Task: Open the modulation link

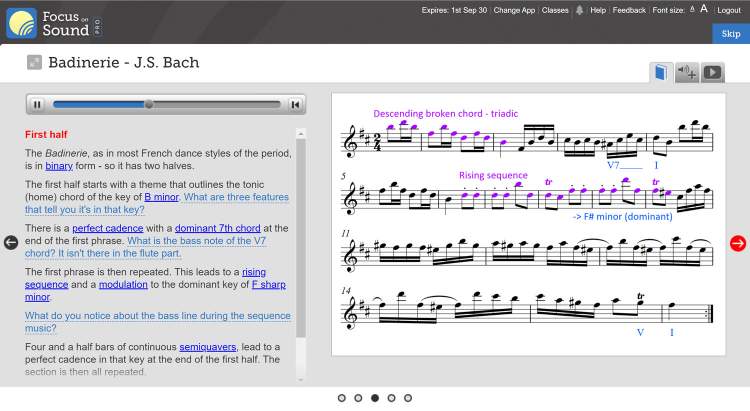Action: [123, 284]
